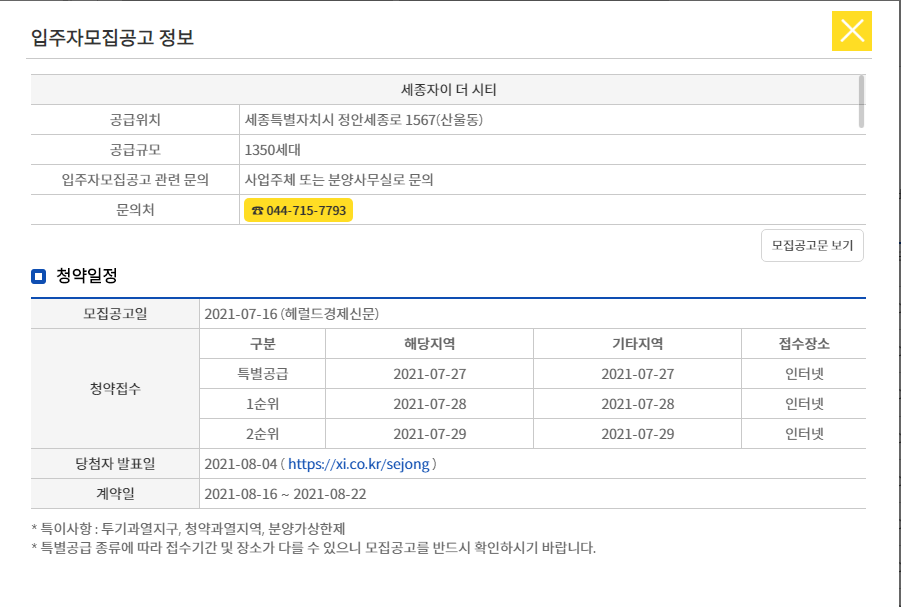Viewport: 901px width, 607px height.
Task: Select the 2021-08-04 announcement date
Action: point(241,464)
